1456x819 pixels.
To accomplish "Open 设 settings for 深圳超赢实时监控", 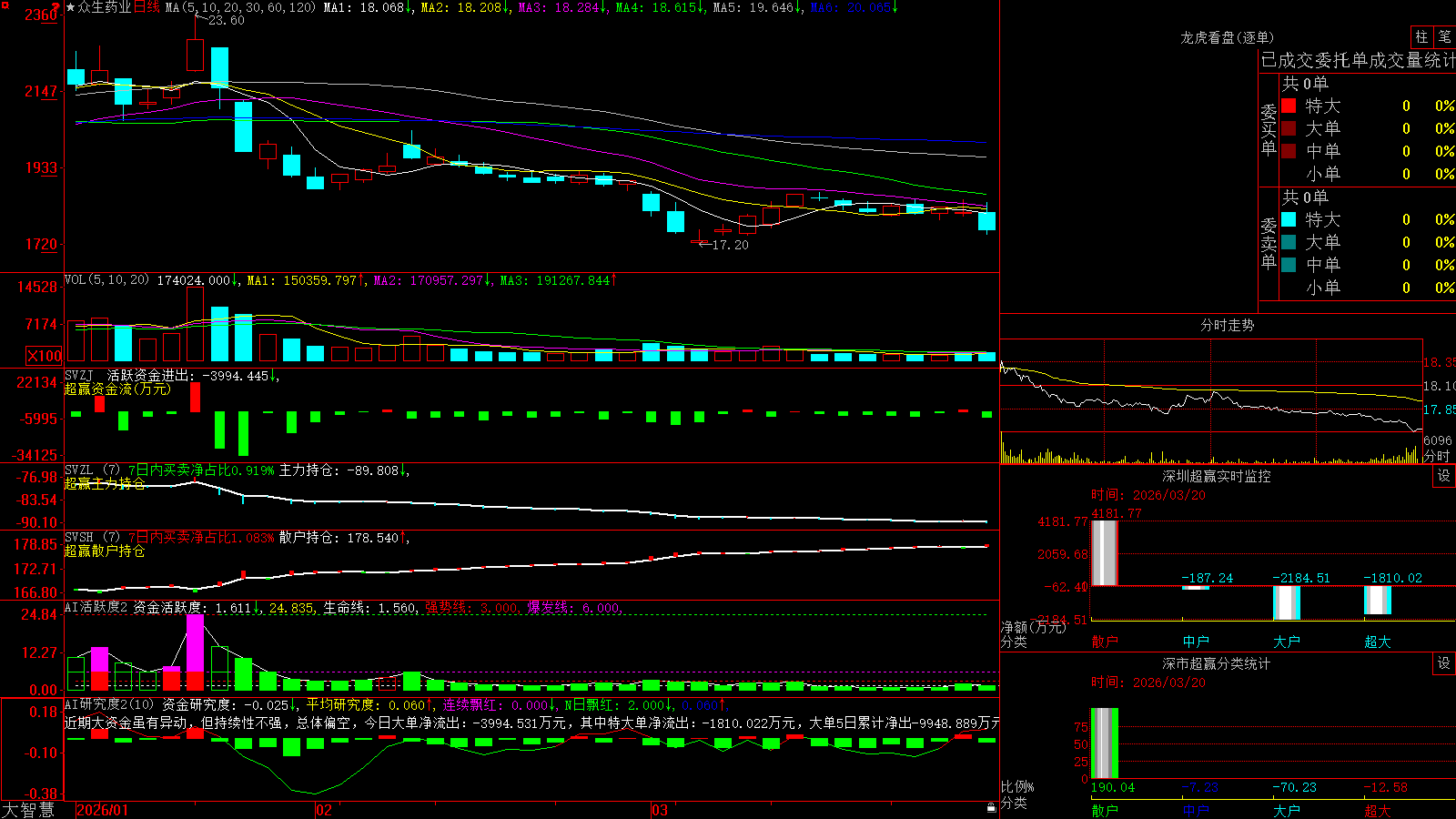I will pos(1444,476).
